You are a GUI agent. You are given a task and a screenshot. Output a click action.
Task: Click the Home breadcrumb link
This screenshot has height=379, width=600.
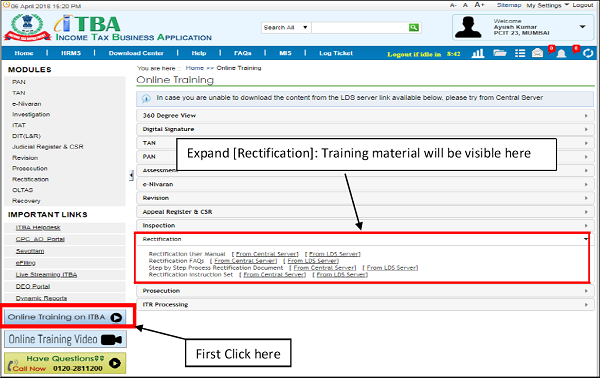194,68
